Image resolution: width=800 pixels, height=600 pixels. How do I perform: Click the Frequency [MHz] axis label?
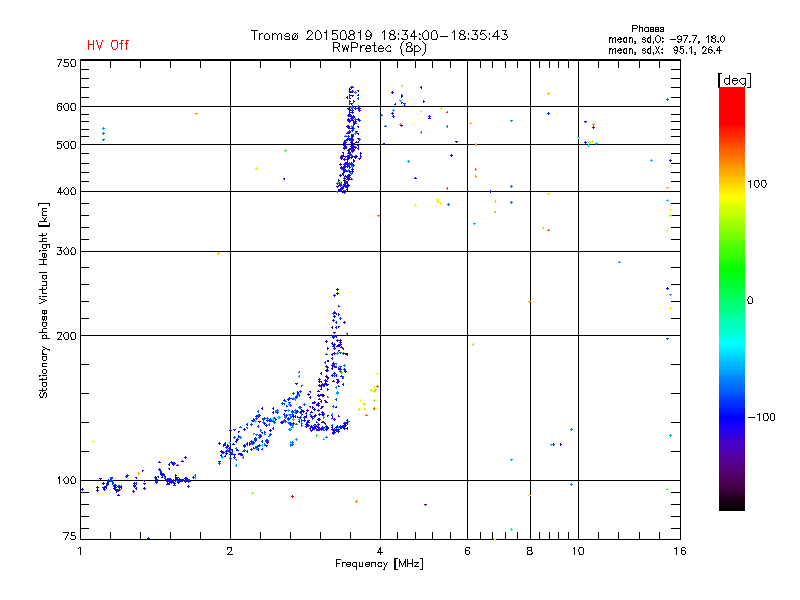(x=379, y=564)
